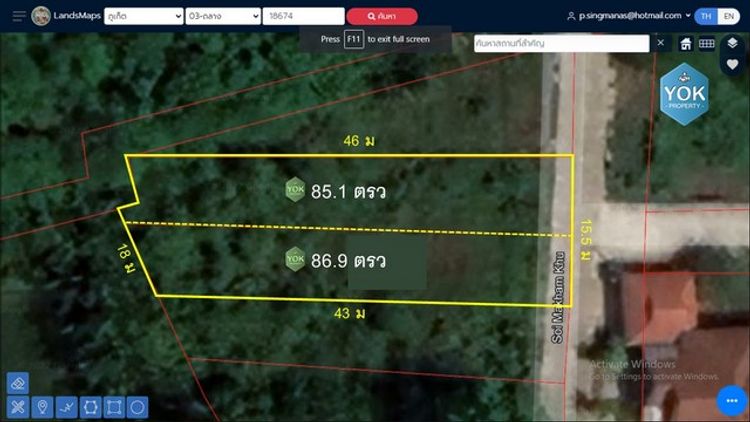Select the polyline drawing tool

(66, 407)
